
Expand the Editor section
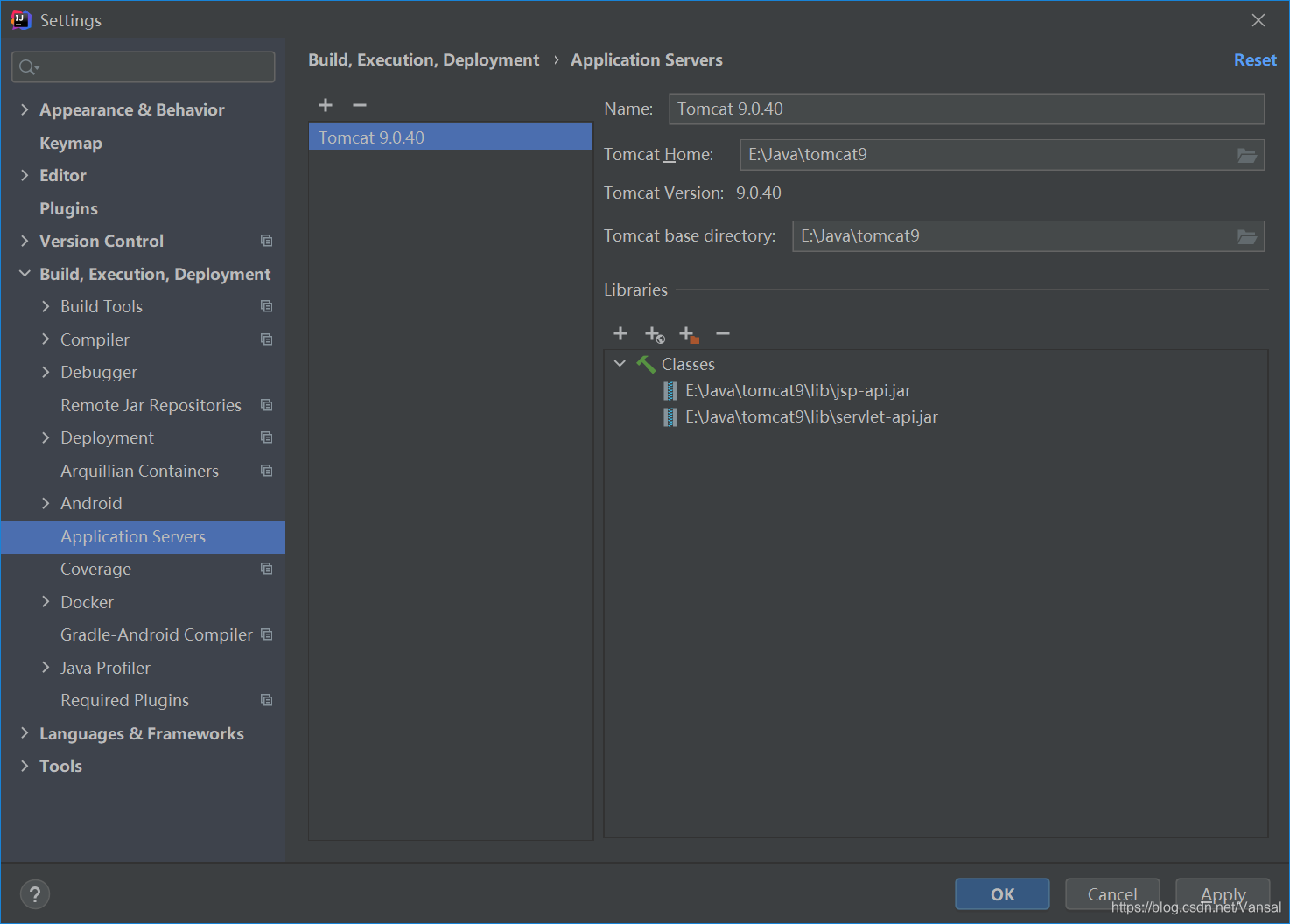click(x=25, y=175)
